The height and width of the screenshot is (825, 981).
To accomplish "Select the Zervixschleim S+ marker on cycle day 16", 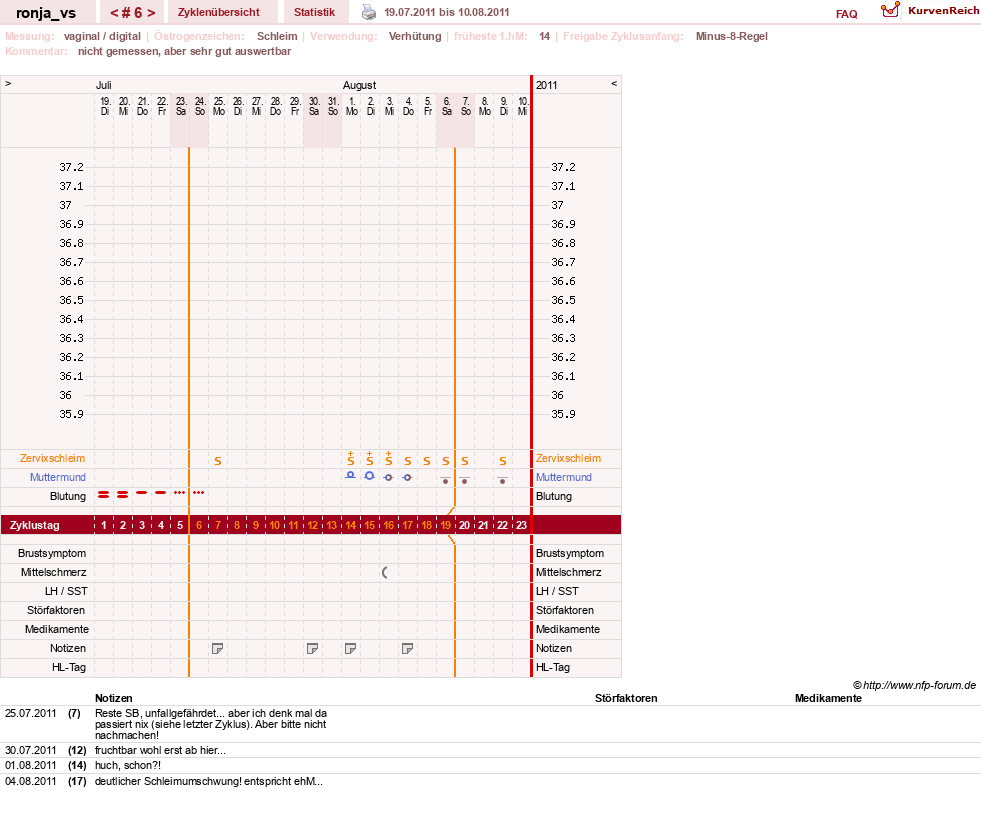I will coord(389,458).
